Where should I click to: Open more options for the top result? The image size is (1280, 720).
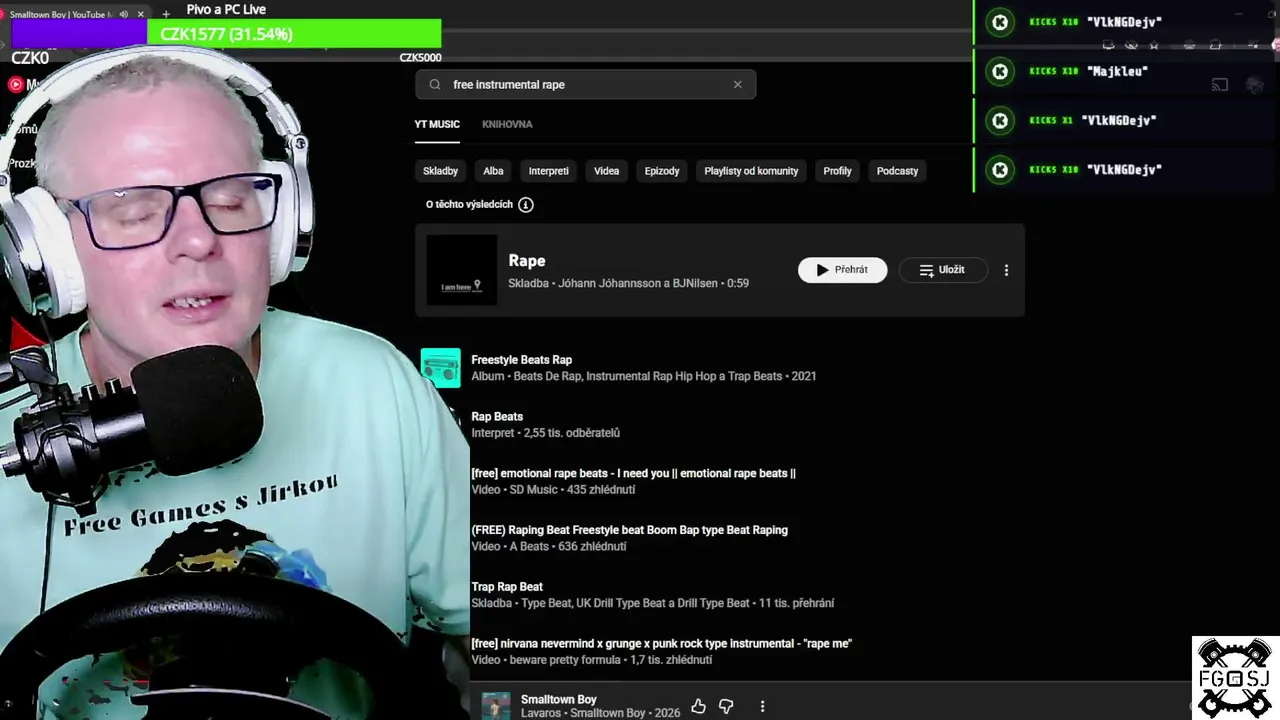1006,270
